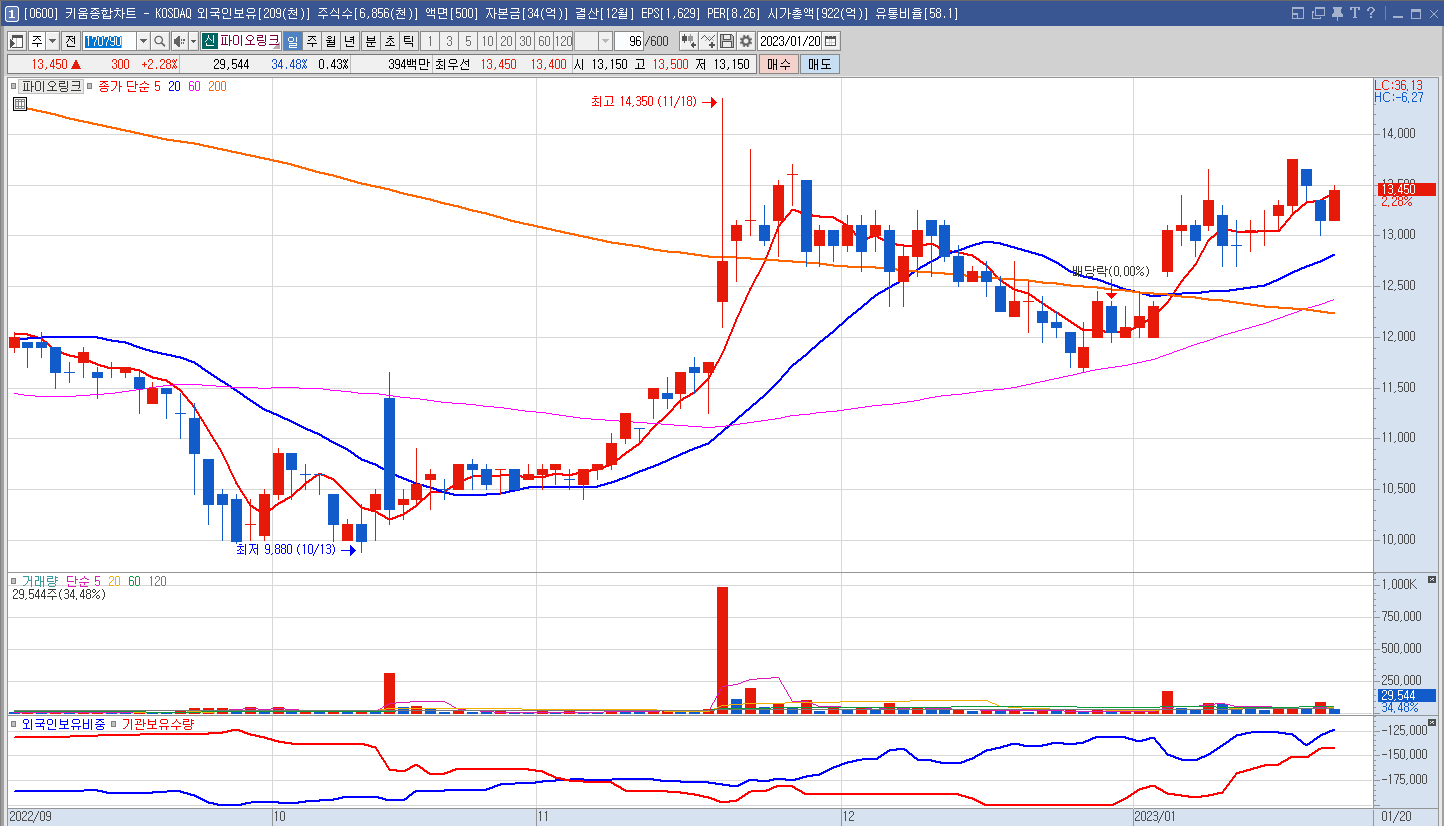Click the 60 price moving average label
Viewport: 1444px width, 826px height.
click(x=194, y=87)
